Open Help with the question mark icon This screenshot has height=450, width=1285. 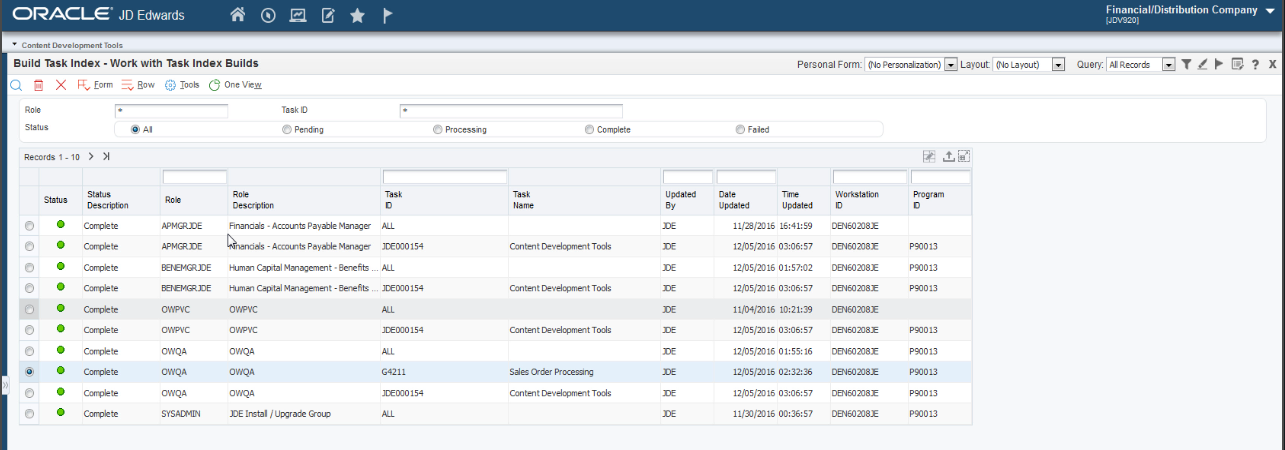pyautogui.click(x=1255, y=64)
